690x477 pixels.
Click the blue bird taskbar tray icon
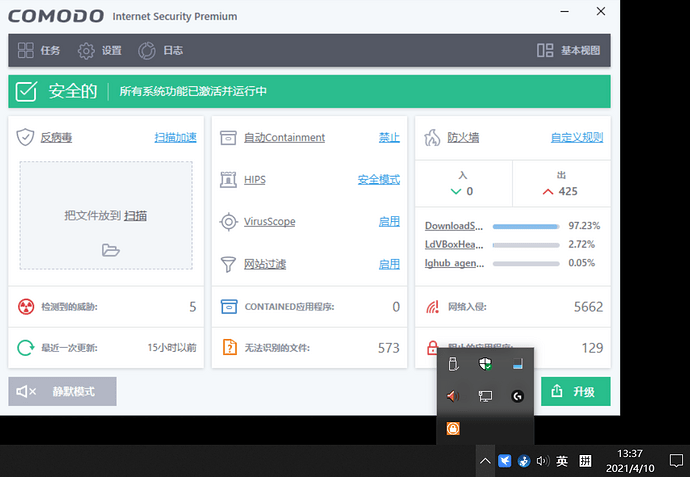504,461
